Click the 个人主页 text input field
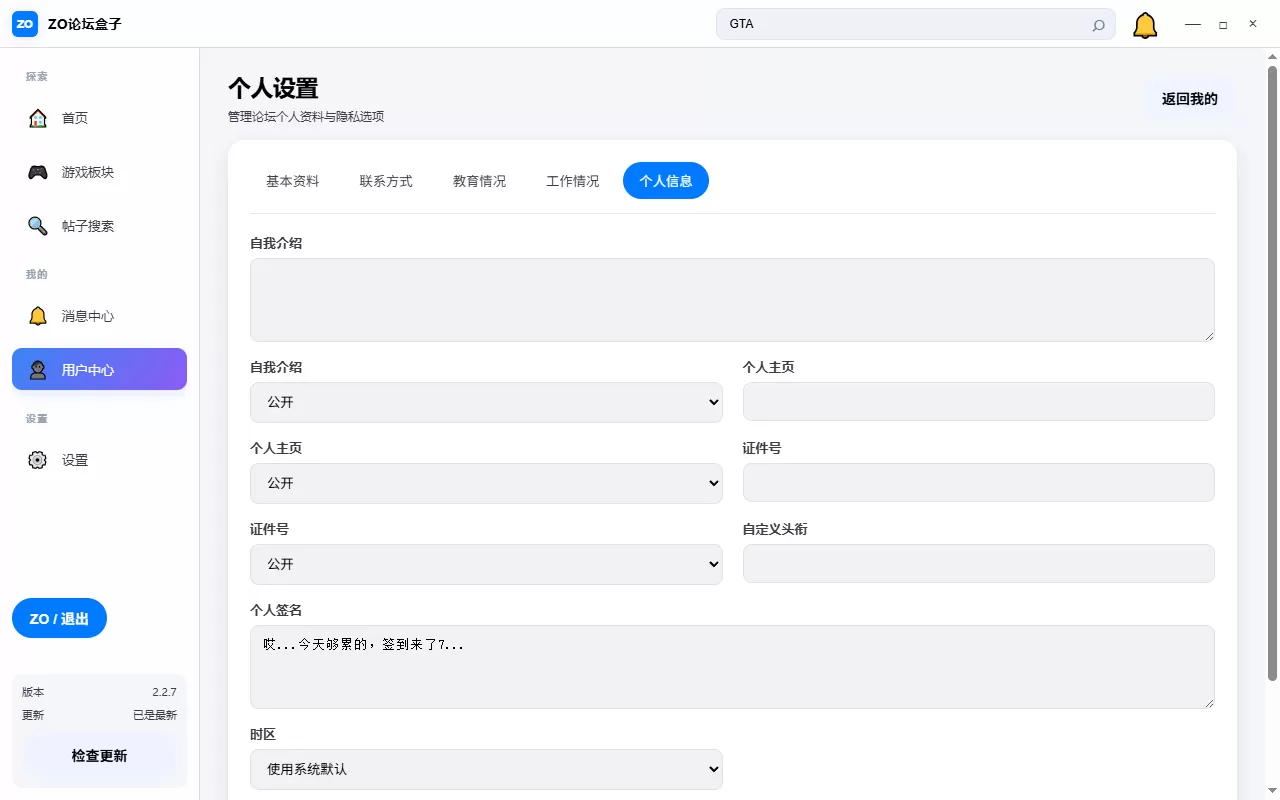The width and height of the screenshot is (1280, 800). pyautogui.click(x=978, y=401)
